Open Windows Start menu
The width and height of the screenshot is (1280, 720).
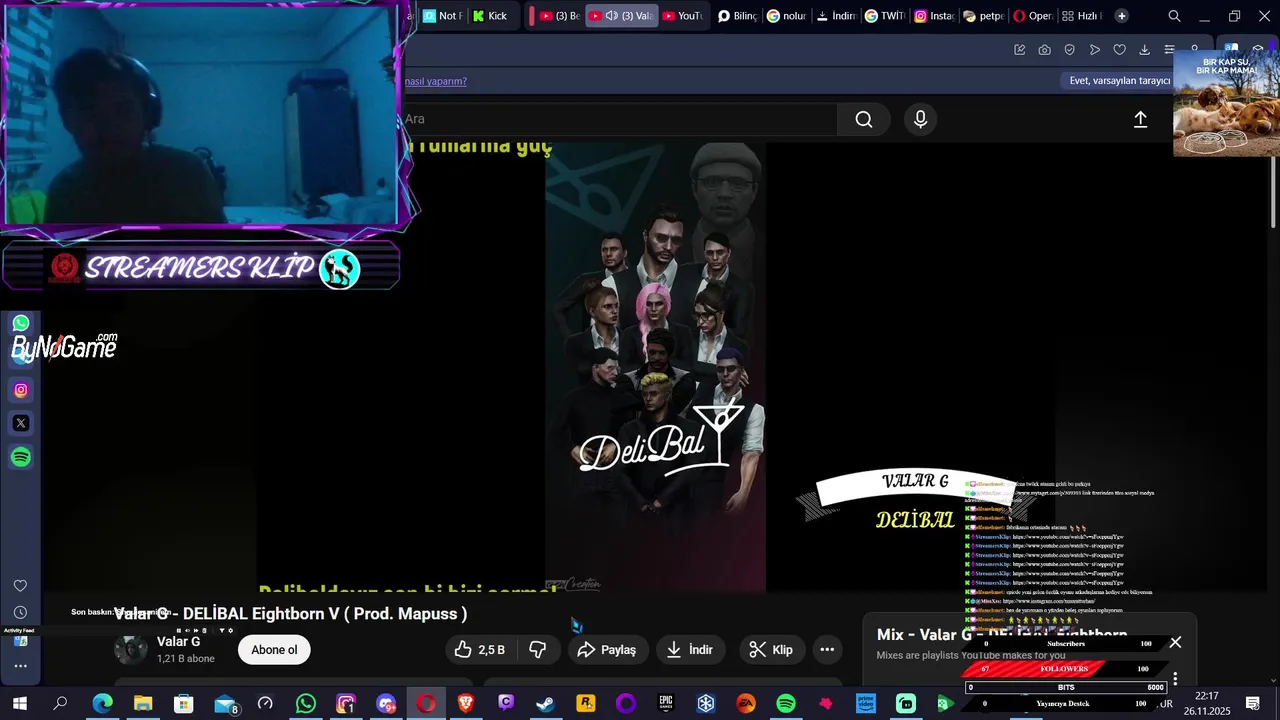[x=20, y=704]
